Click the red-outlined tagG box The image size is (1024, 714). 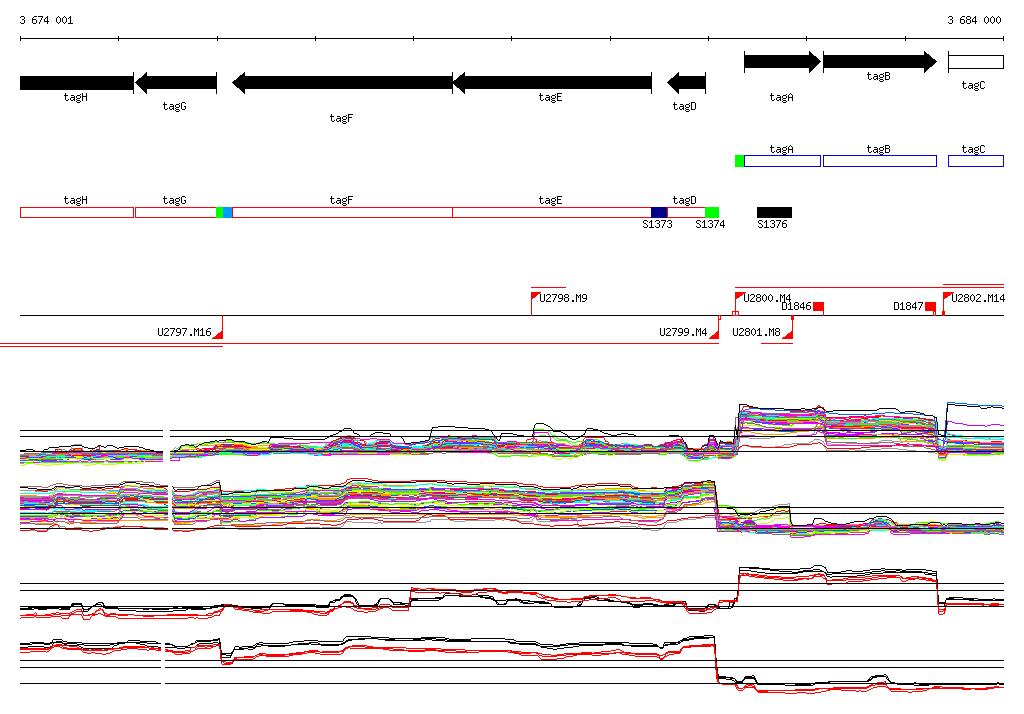[x=176, y=212]
